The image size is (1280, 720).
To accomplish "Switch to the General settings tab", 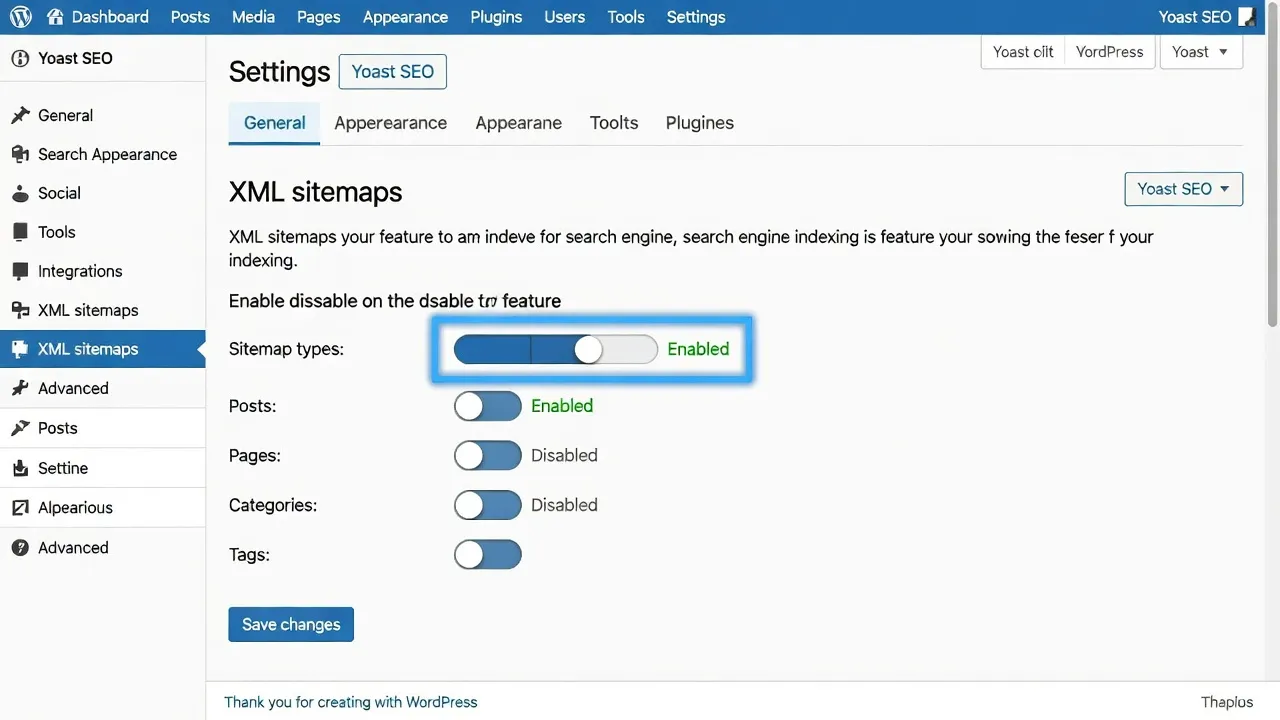I will [x=274, y=123].
